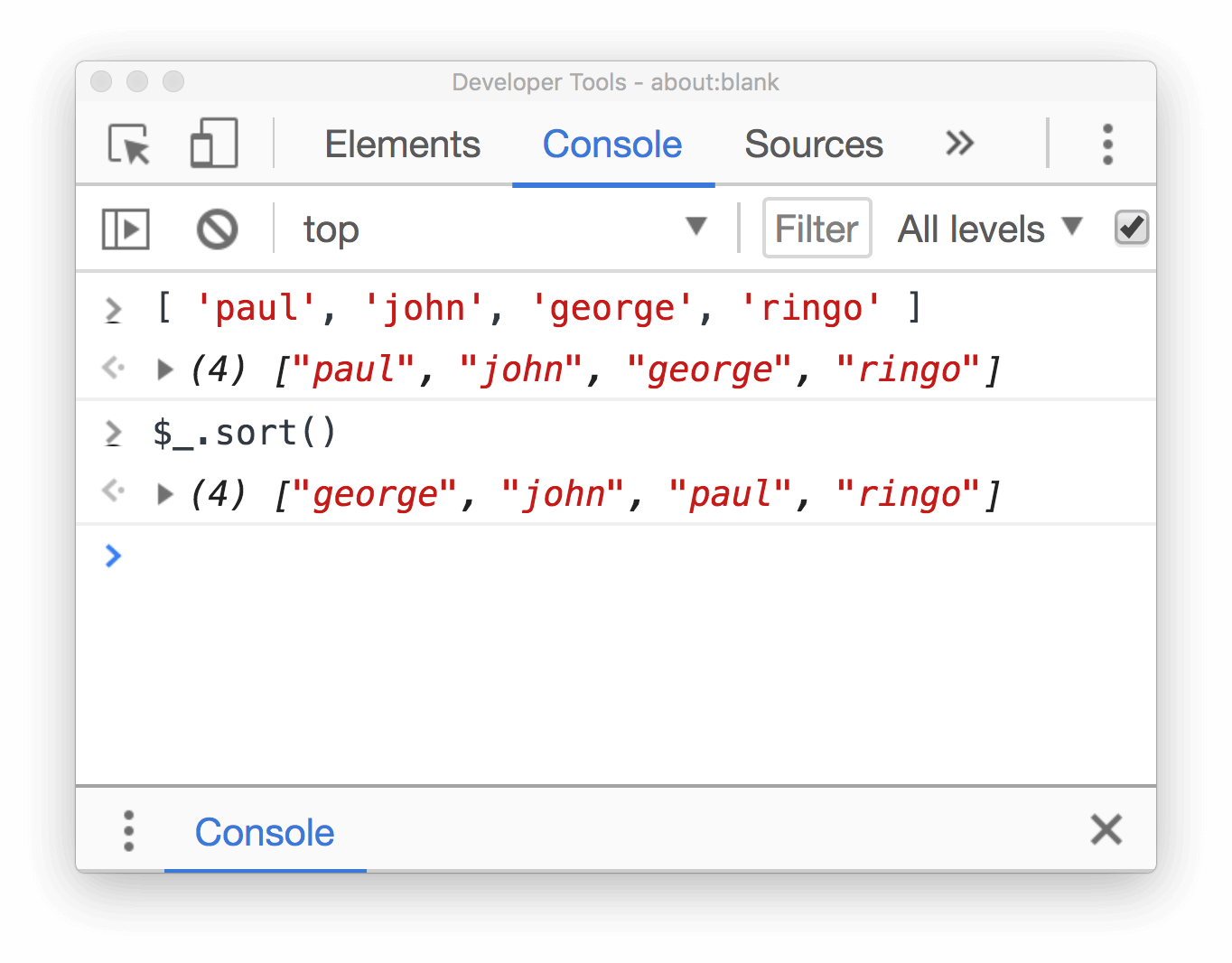Click the $_.sort() command text

pos(245,432)
